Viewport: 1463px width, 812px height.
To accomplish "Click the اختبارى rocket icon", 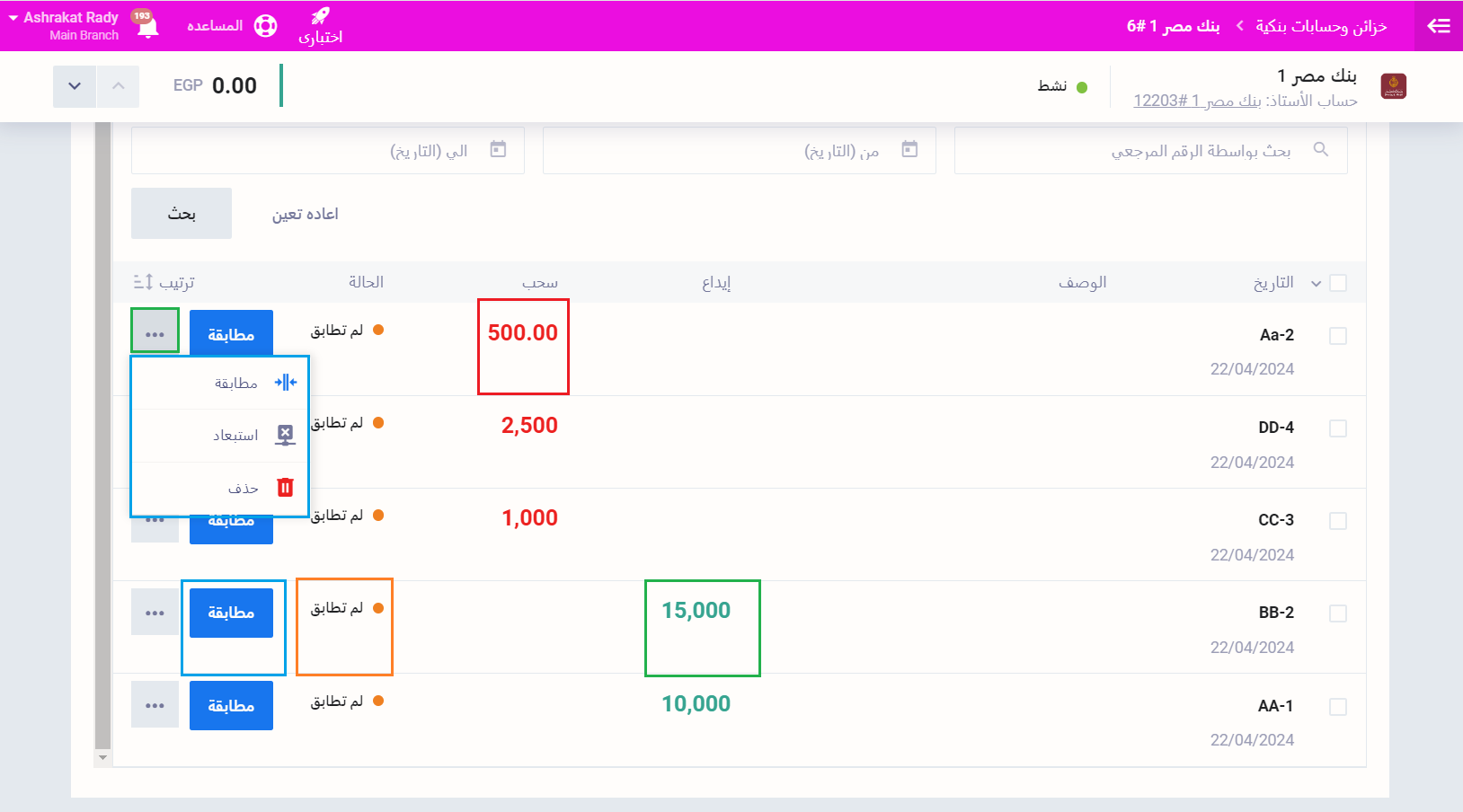I will (321, 16).
